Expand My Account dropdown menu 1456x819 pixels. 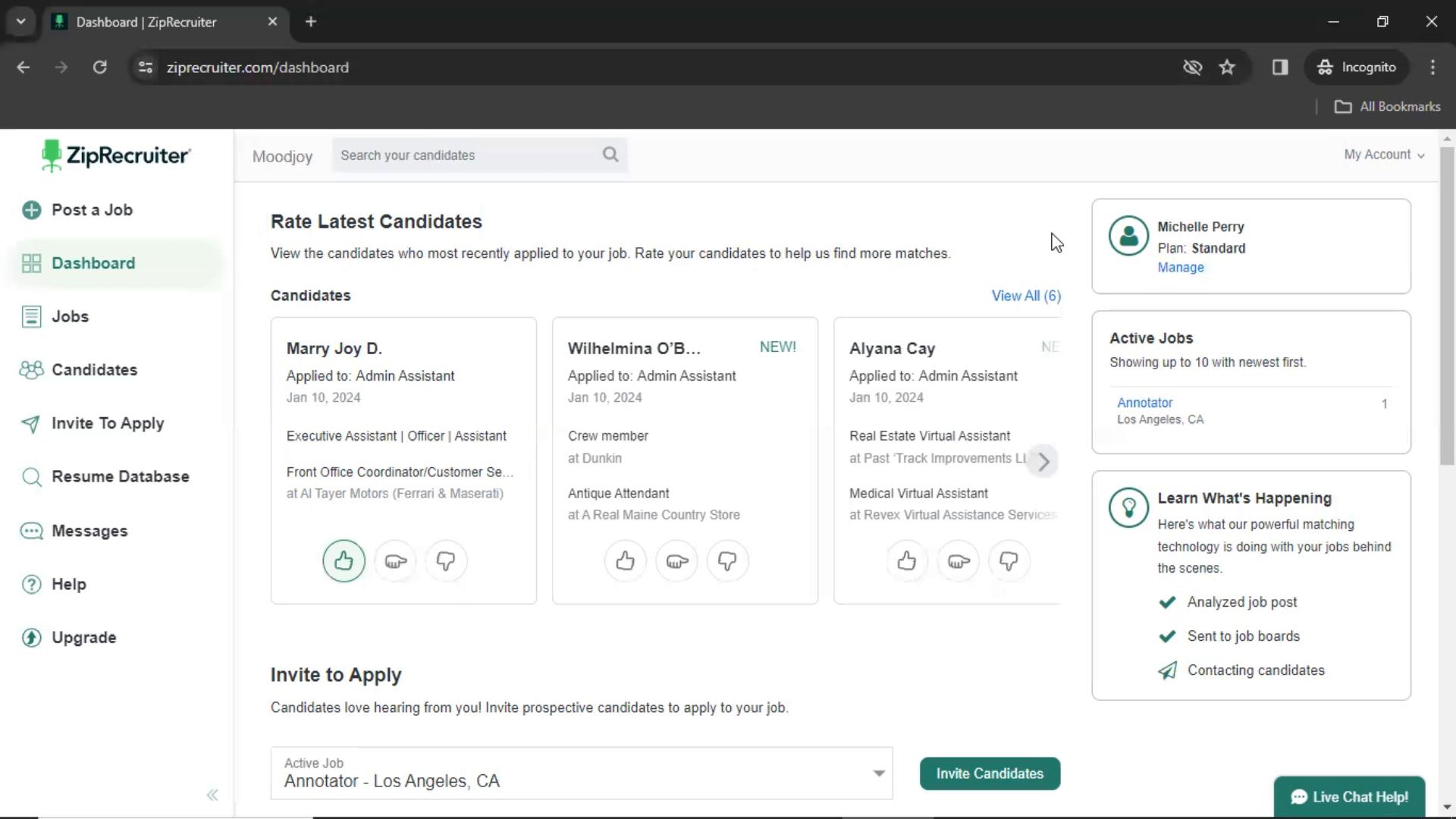(x=1385, y=154)
